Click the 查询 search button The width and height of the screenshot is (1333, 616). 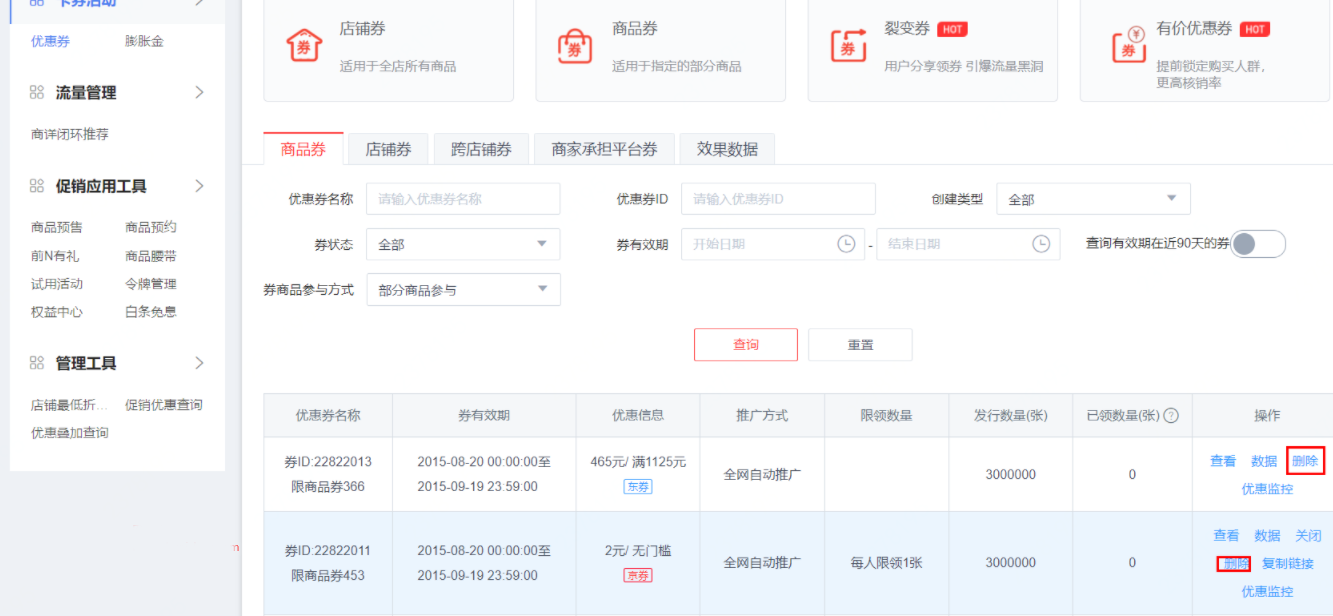pos(745,345)
